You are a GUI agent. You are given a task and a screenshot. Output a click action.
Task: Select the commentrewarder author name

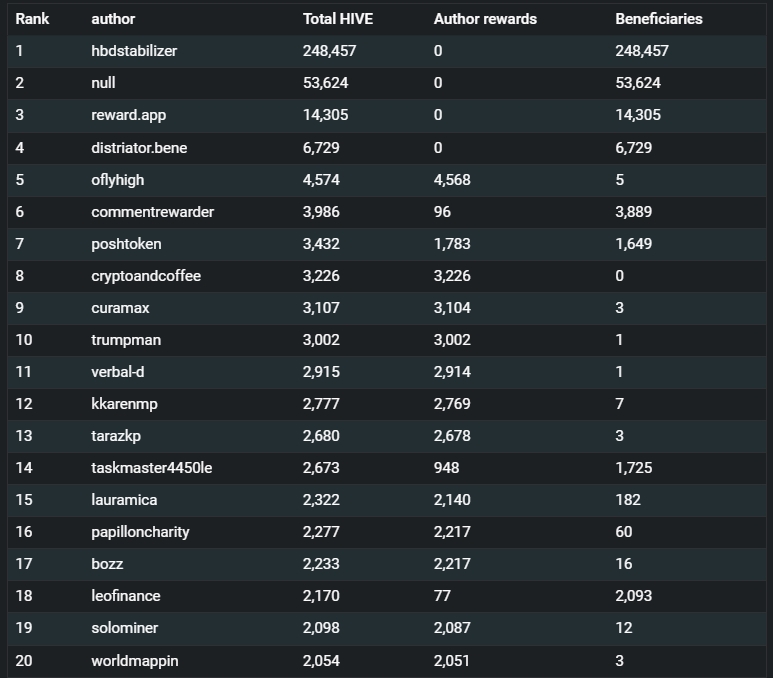click(152, 212)
